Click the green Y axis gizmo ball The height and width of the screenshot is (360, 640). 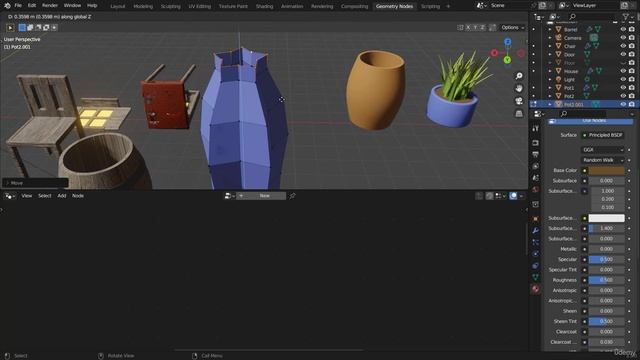click(x=507, y=60)
